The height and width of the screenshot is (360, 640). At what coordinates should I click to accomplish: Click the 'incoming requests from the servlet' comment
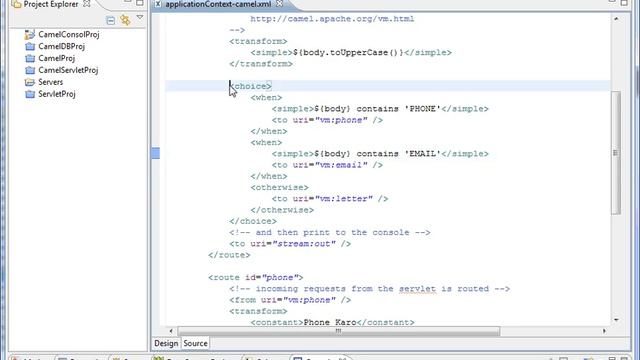tap(369, 289)
